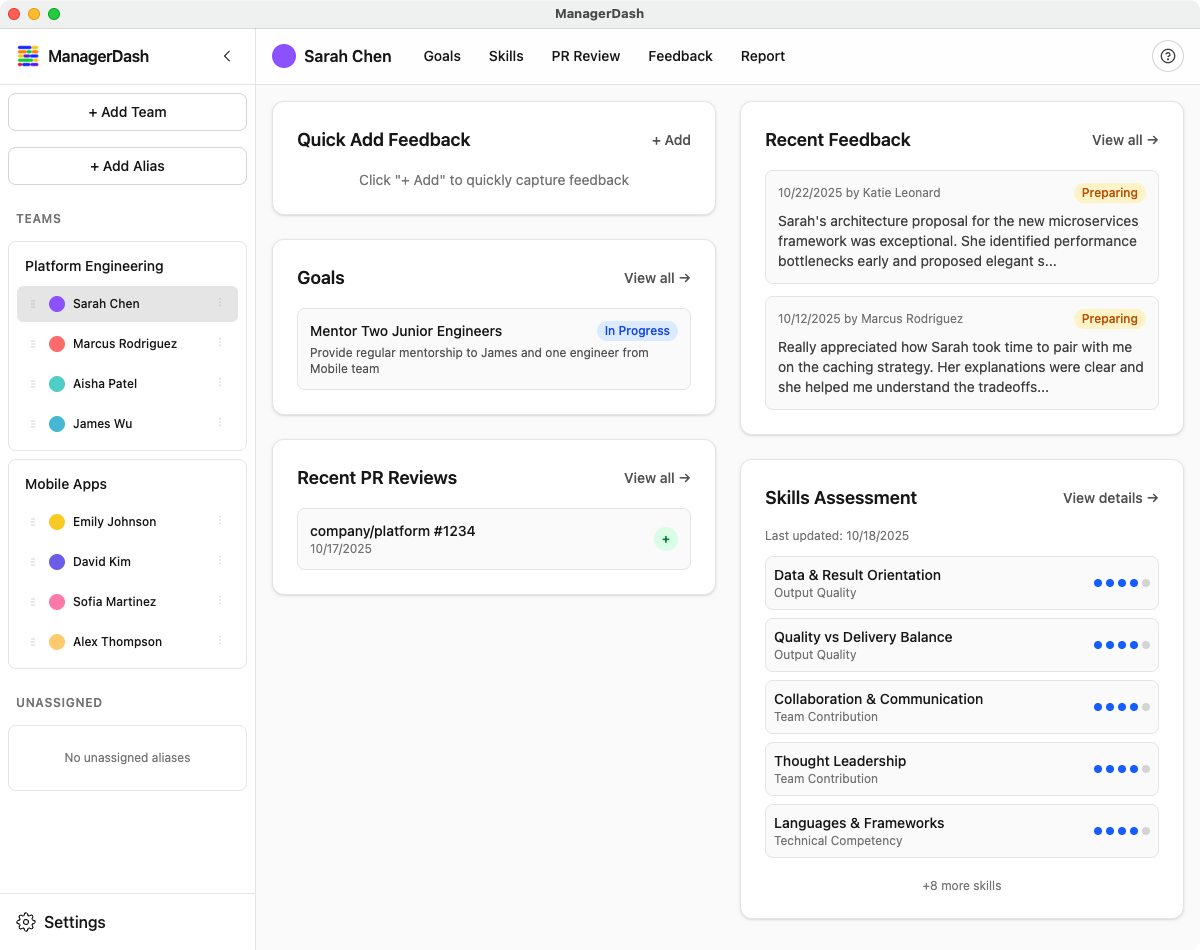Click the ManagerDash logo icon
Screen dimensions: 1200x950
tap(28, 56)
